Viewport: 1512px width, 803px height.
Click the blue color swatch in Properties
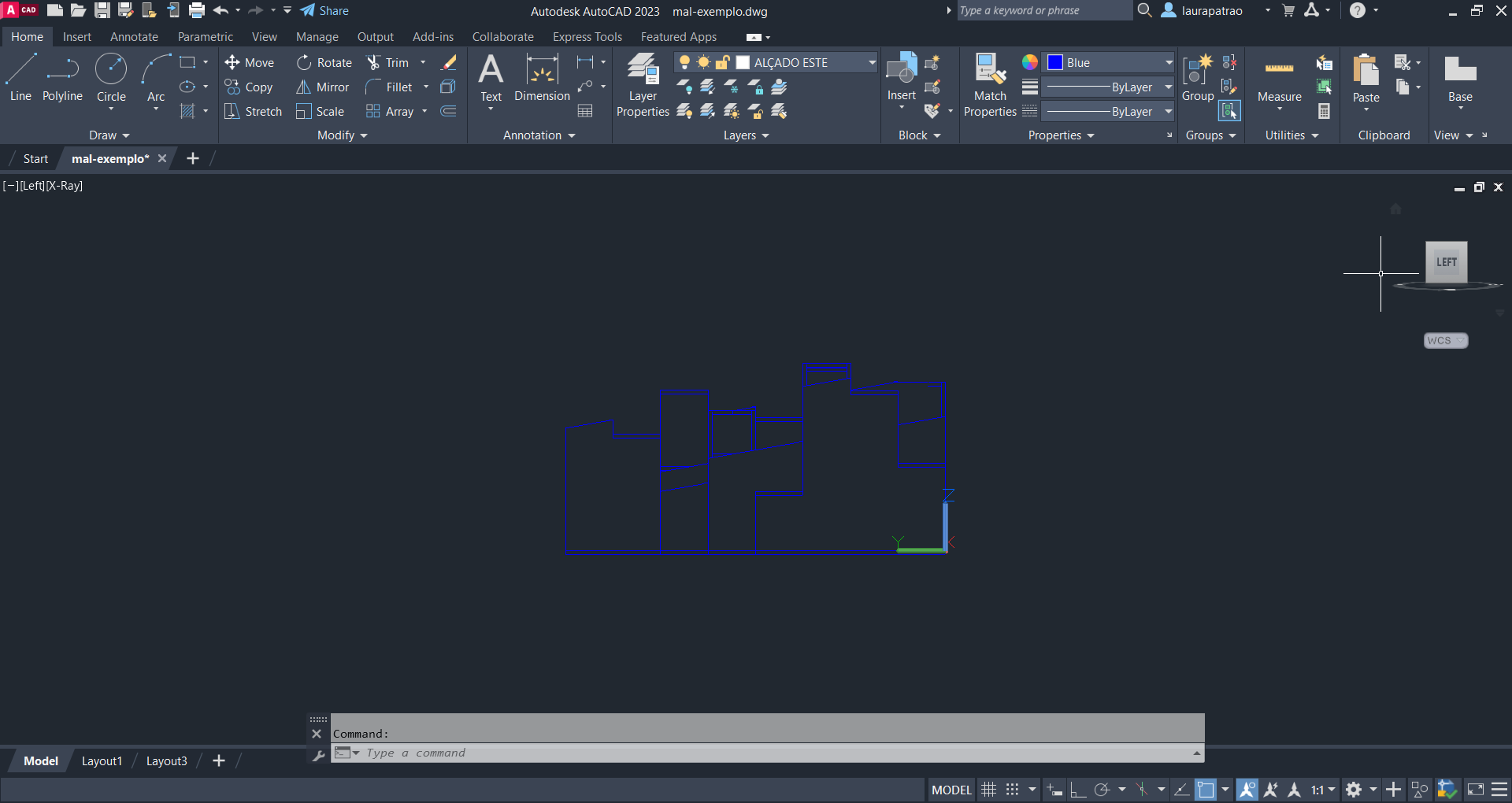(1055, 62)
